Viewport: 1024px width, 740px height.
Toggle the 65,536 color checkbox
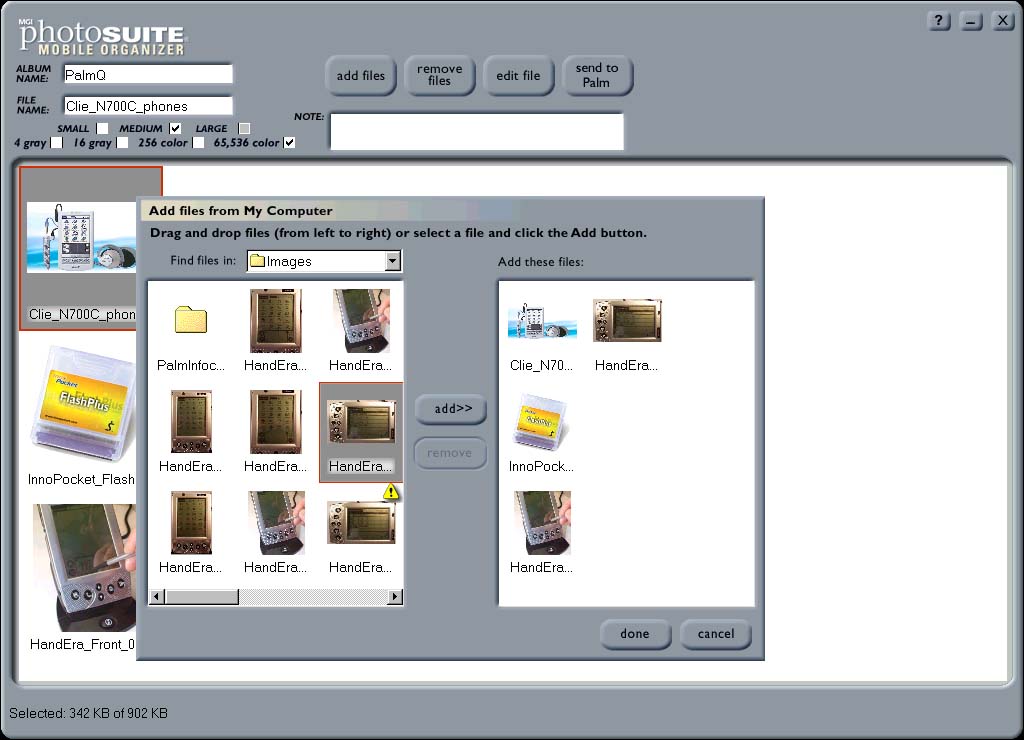tap(289, 142)
